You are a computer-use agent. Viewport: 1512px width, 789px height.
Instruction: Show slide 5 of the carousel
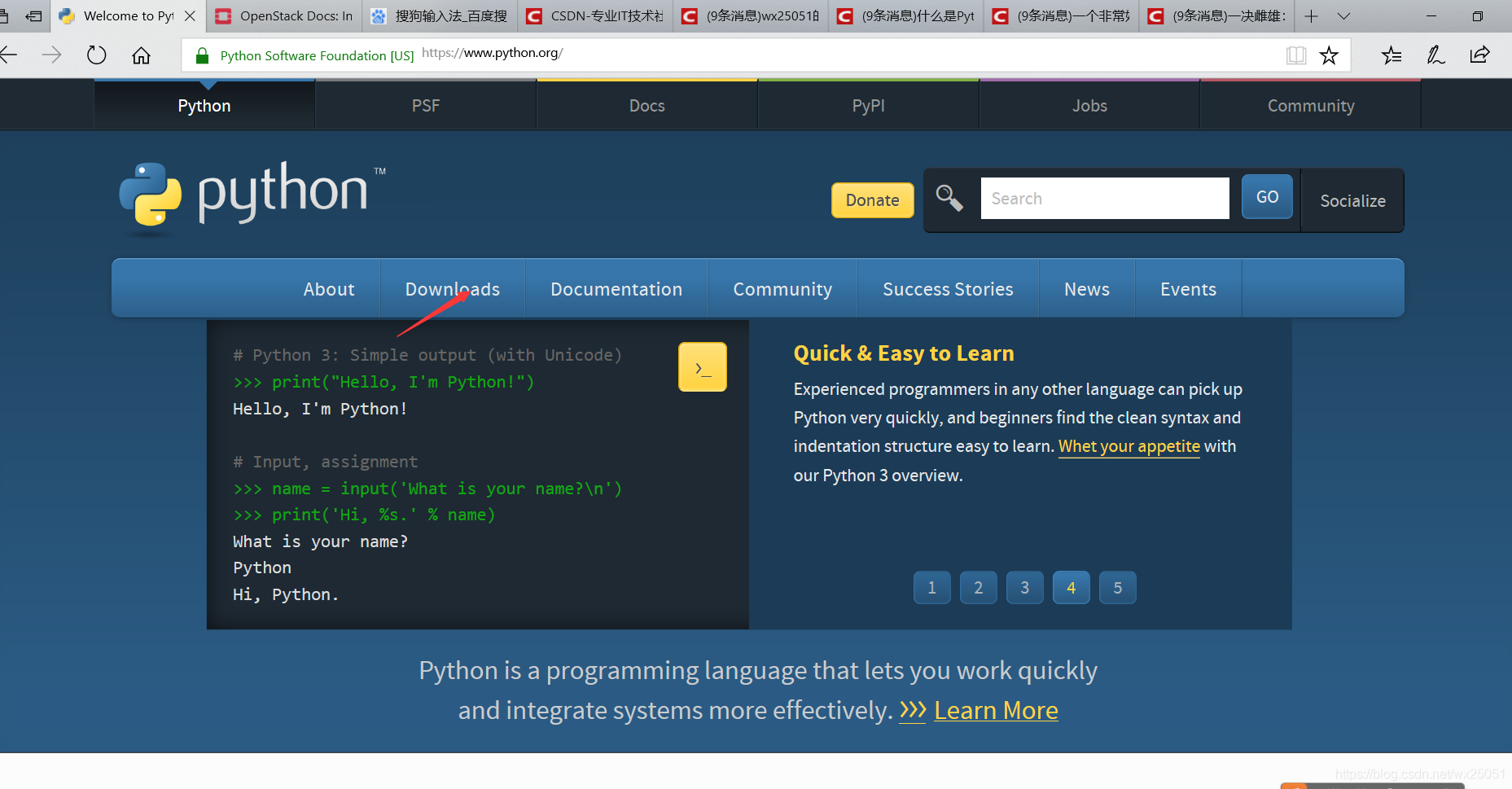[x=1118, y=588]
